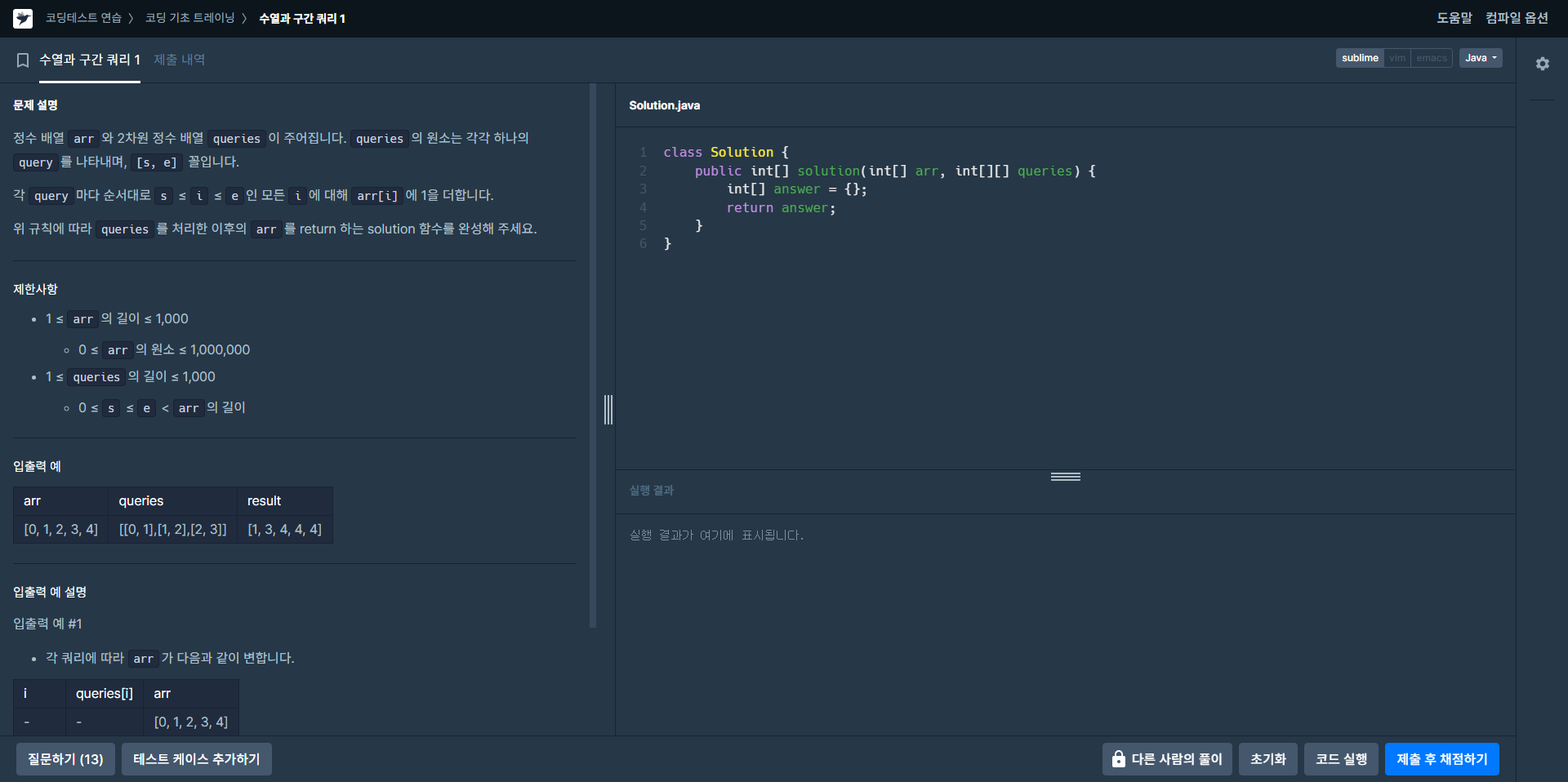The height and width of the screenshot is (782, 1568).
Task: Click the Programmers bird logo icon
Action: coord(23,18)
